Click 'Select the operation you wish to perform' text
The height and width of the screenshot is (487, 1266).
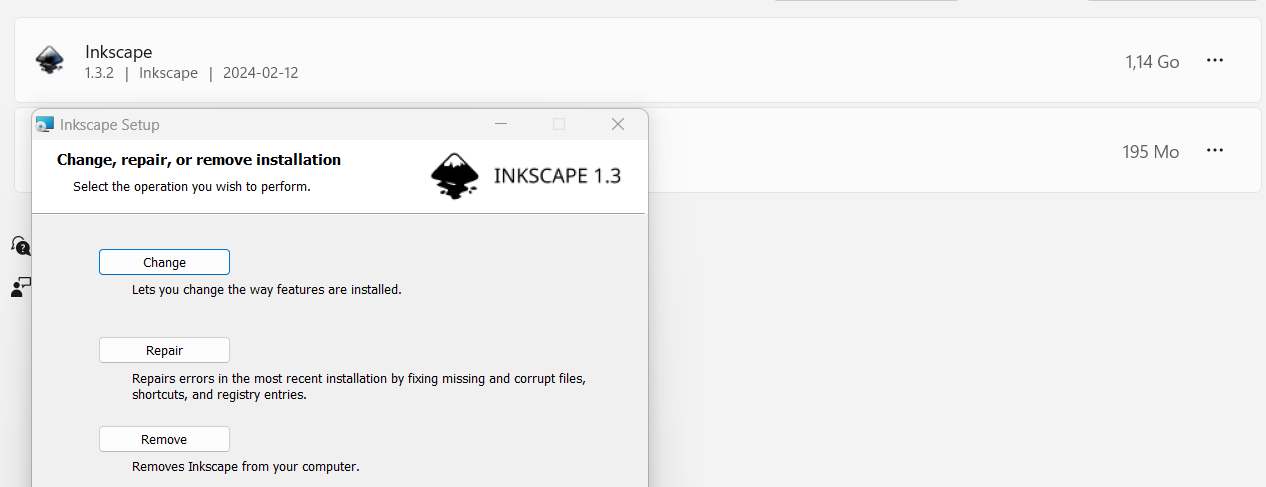pyautogui.click(x=192, y=186)
